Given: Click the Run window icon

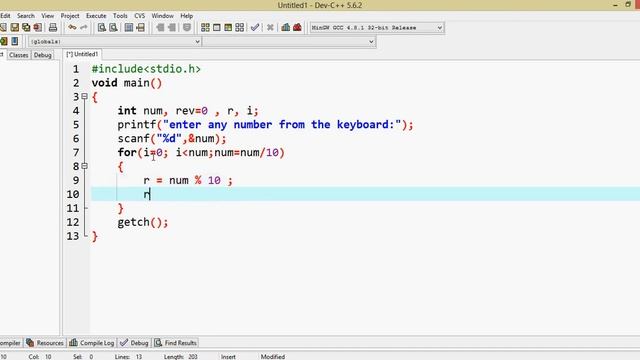Looking at the screenshot, I should point(217,27).
